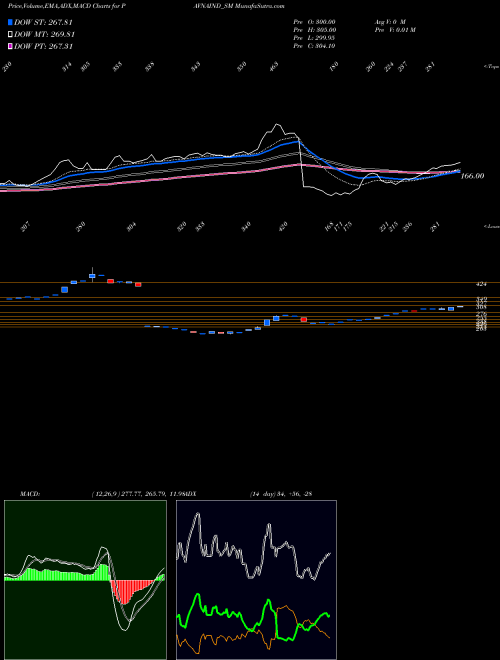Open the dark blue ADX indicator panel

pos(256,580)
